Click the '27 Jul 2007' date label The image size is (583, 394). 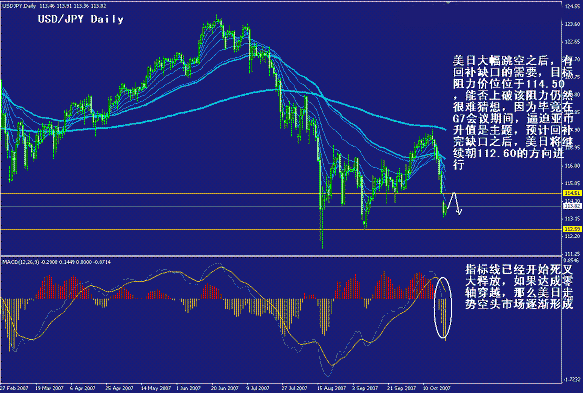point(294,388)
